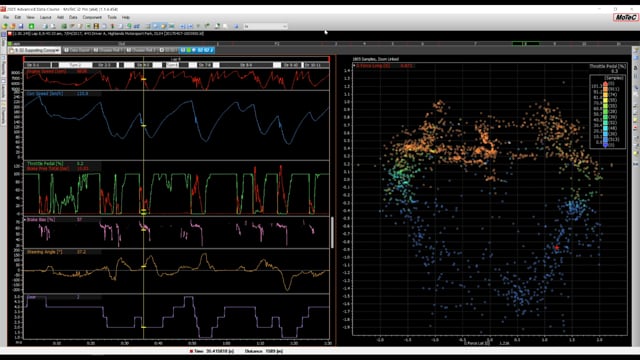The height and width of the screenshot is (360, 640).
Task: Click the Gear channel label
Action: [31, 297]
